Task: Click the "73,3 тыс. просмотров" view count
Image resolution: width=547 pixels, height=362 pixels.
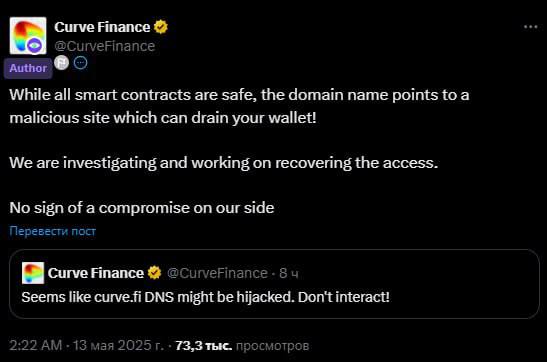Action: pyautogui.click(x=242, y=346)
